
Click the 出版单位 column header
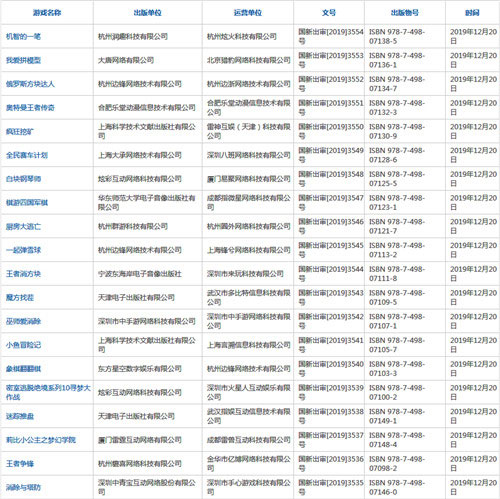(x=148, y=13)
